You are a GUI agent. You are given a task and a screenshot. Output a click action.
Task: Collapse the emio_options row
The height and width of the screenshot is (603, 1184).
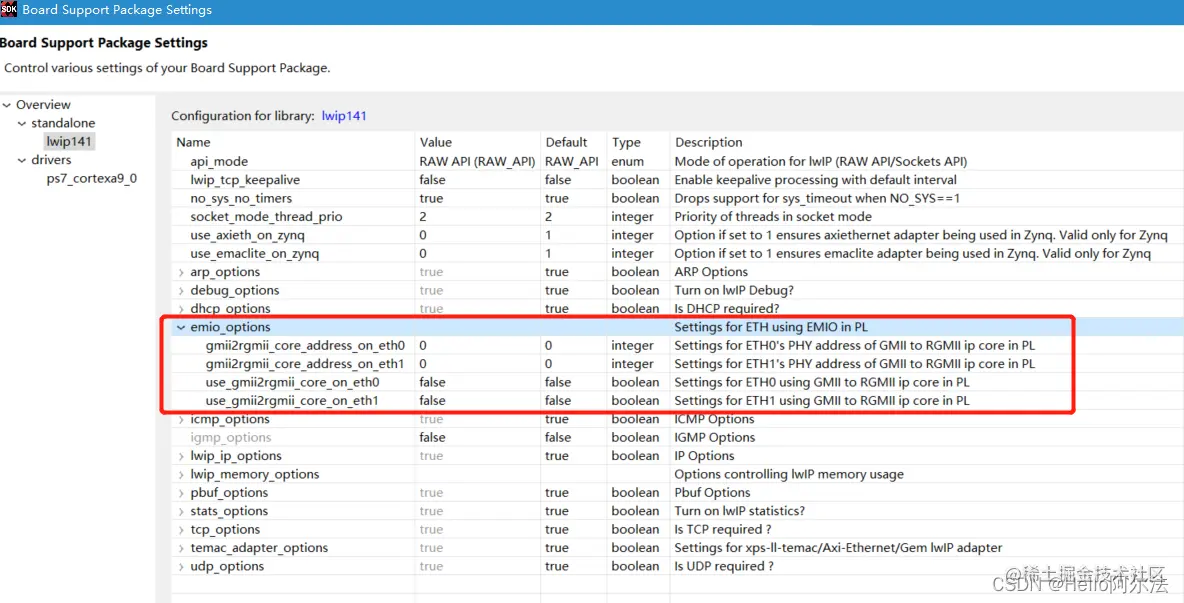point(182,327)
